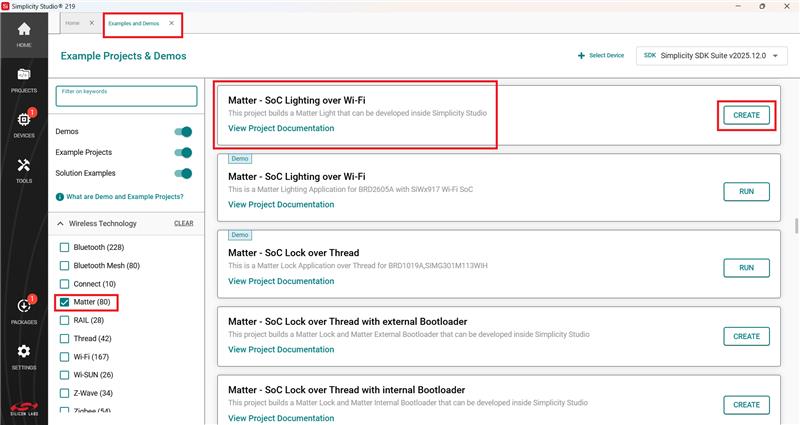The image size is (800, 425).
Task: Click the info icon beside demo question
Action: [x=60, y=197]
